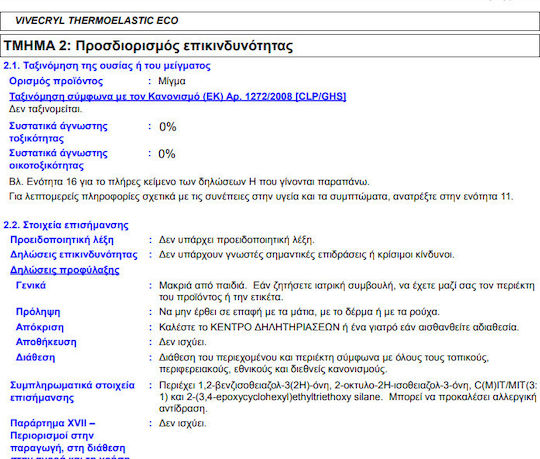The width and height of the screenshot is (540, 459).
Task: Select the Διάθεση label
Action: (x=35, y=357)
